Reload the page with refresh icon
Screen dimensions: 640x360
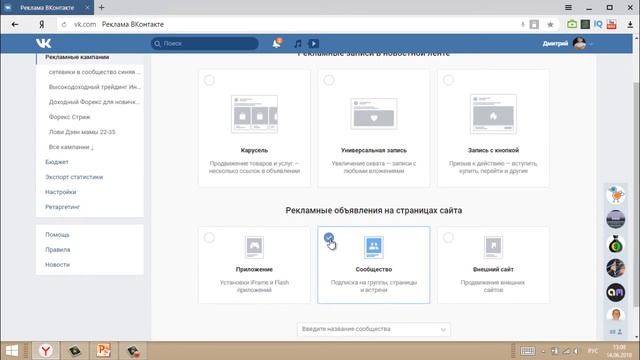64,24
